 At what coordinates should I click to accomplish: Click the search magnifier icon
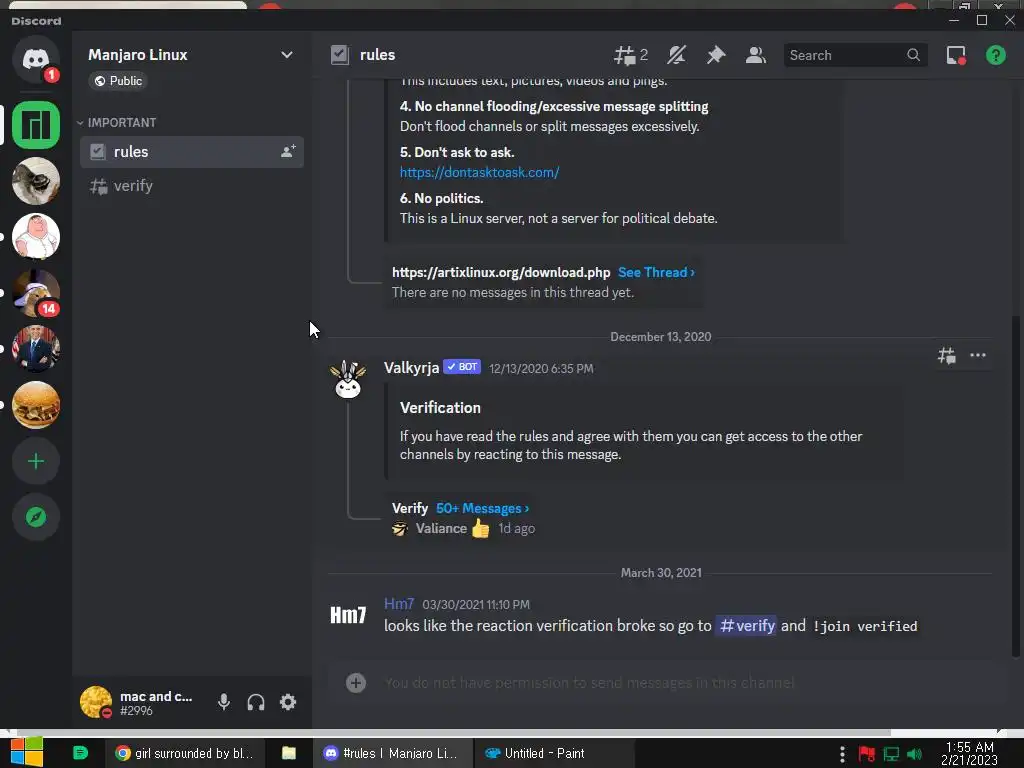914,56
